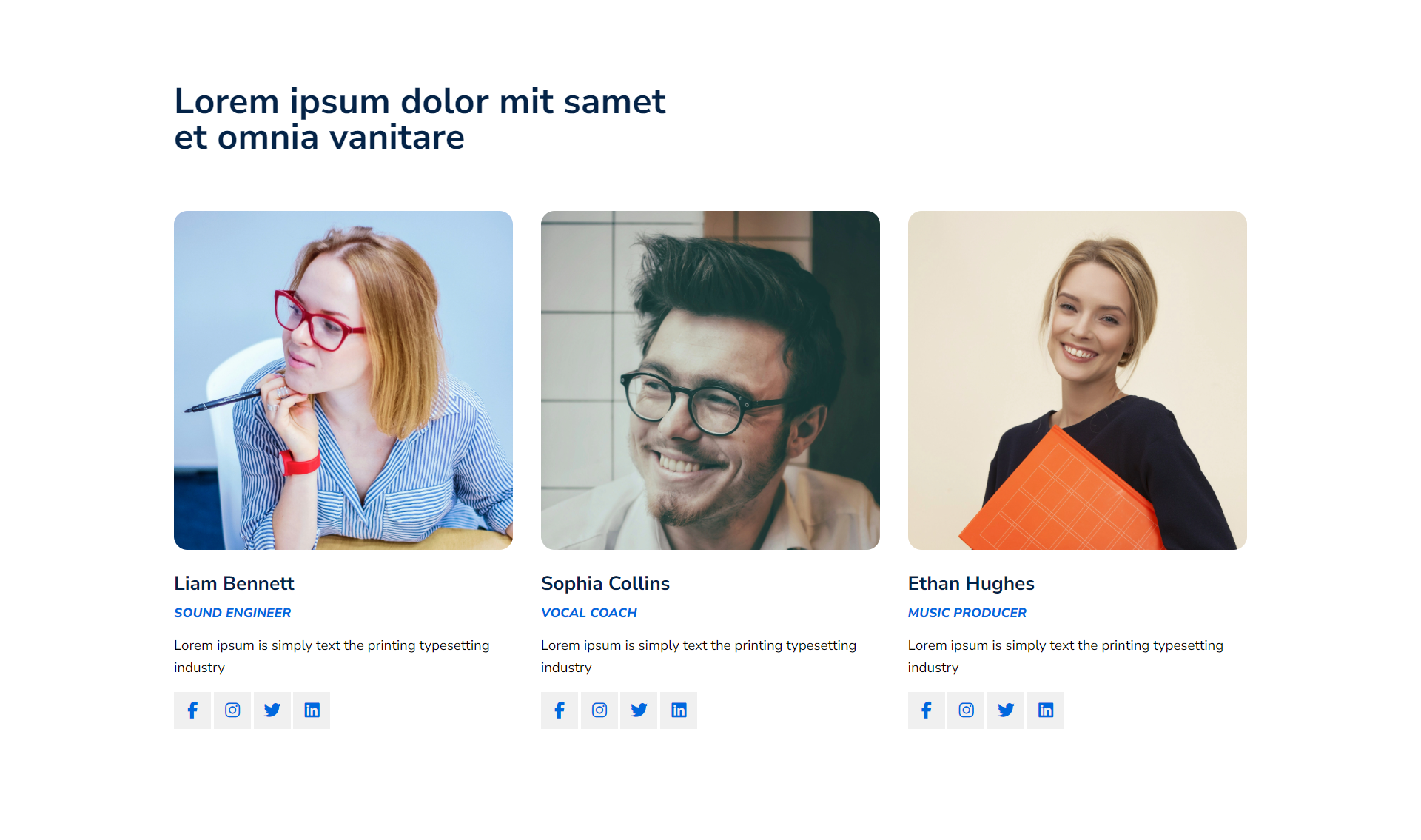Click Liam Bennett's profile photo
Viewport: 1421px width, 840px height.
point(343,380)
